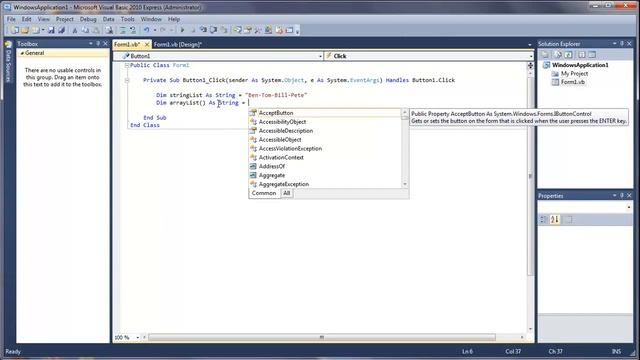The image size is (640, 360).
Task: Switch IntelliSense list to Common tab
Action: pyautogui.click(x=264, y=193)
